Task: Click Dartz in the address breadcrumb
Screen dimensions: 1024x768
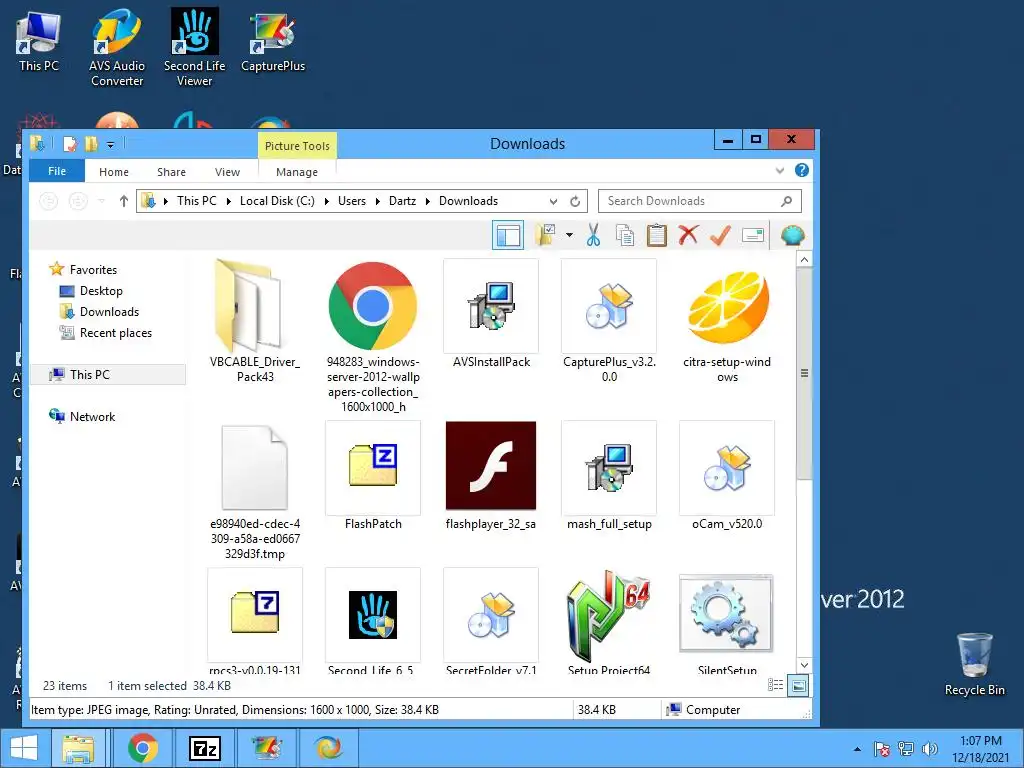Action: [x=402, y=201]
